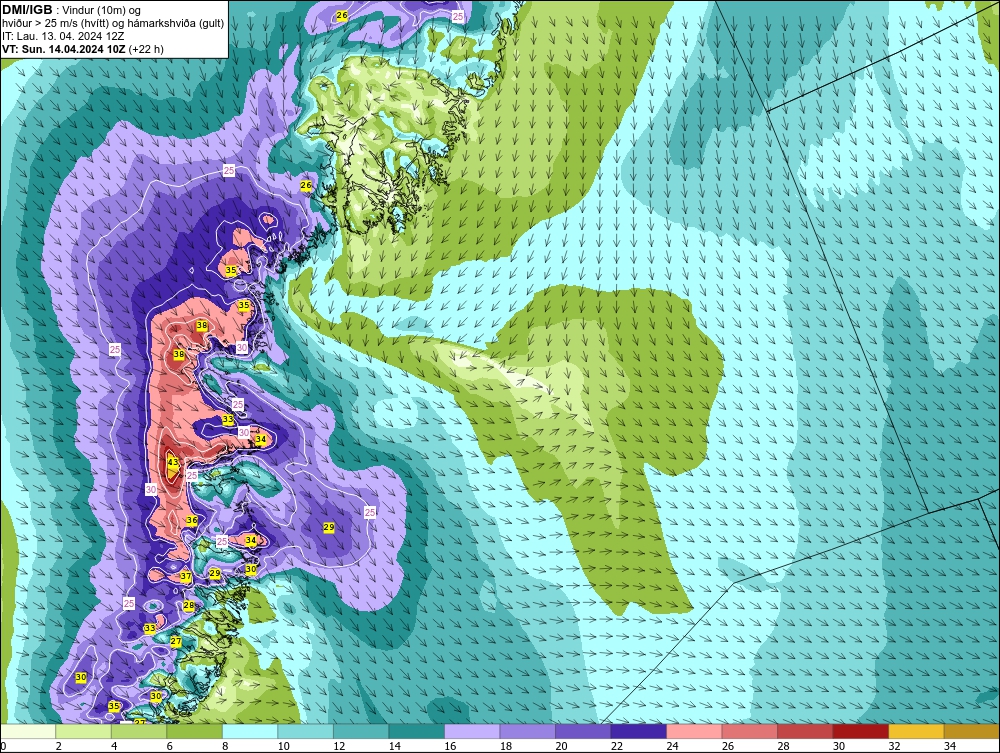Viewport: 1000px width, 753px height.
Task: Click the DMI/IGB title text
Action: pos(27,10)
